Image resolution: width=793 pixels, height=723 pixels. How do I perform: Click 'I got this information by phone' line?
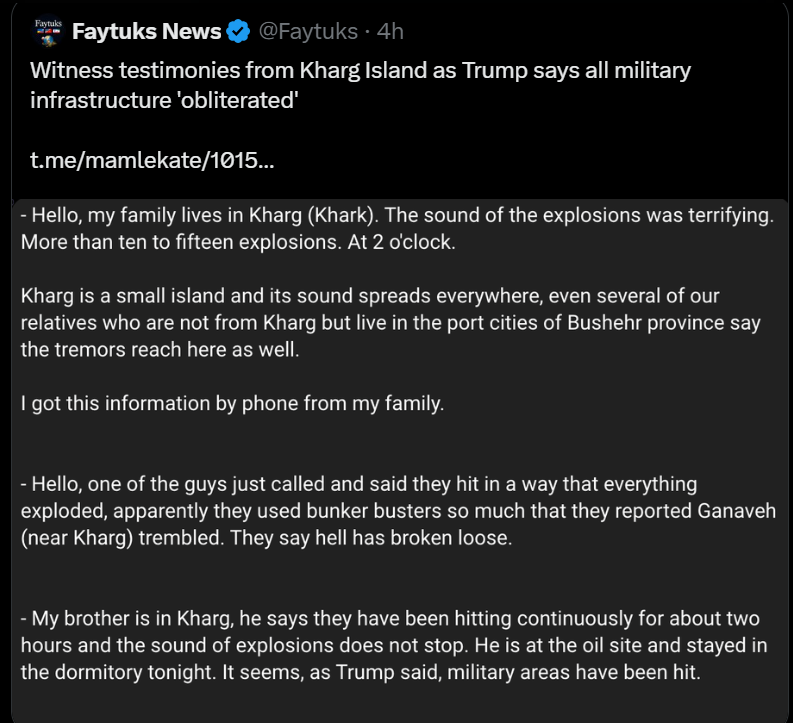point(232,404)
